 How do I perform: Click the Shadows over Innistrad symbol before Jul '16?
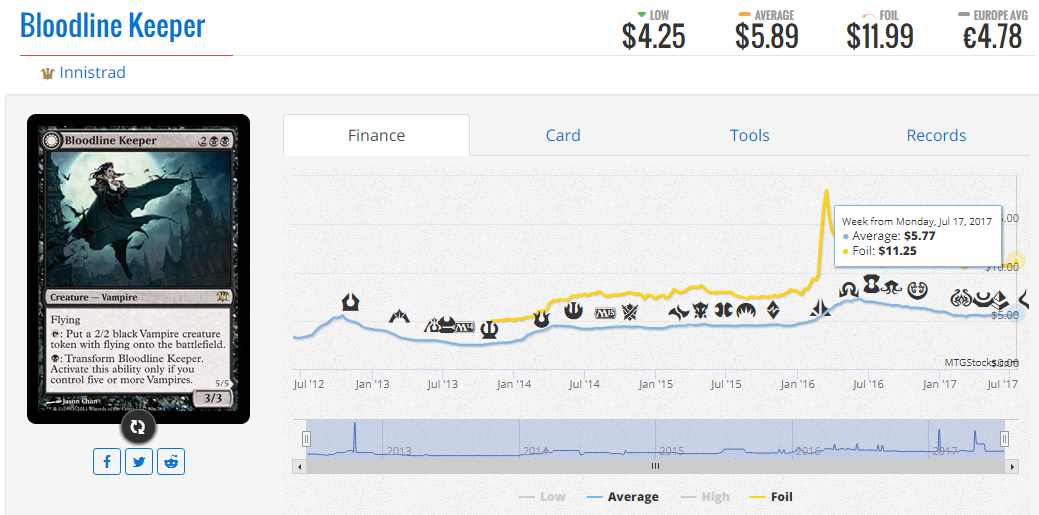(848, 290)
